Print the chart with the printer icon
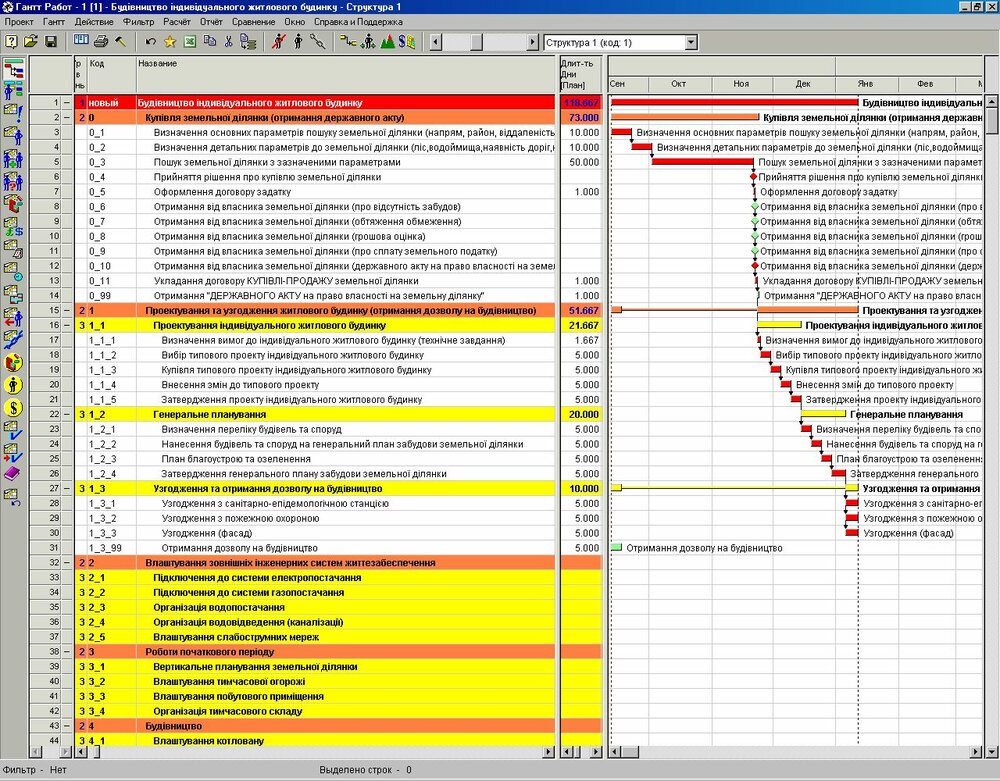 pyautogui.click(x=101, y=42)
